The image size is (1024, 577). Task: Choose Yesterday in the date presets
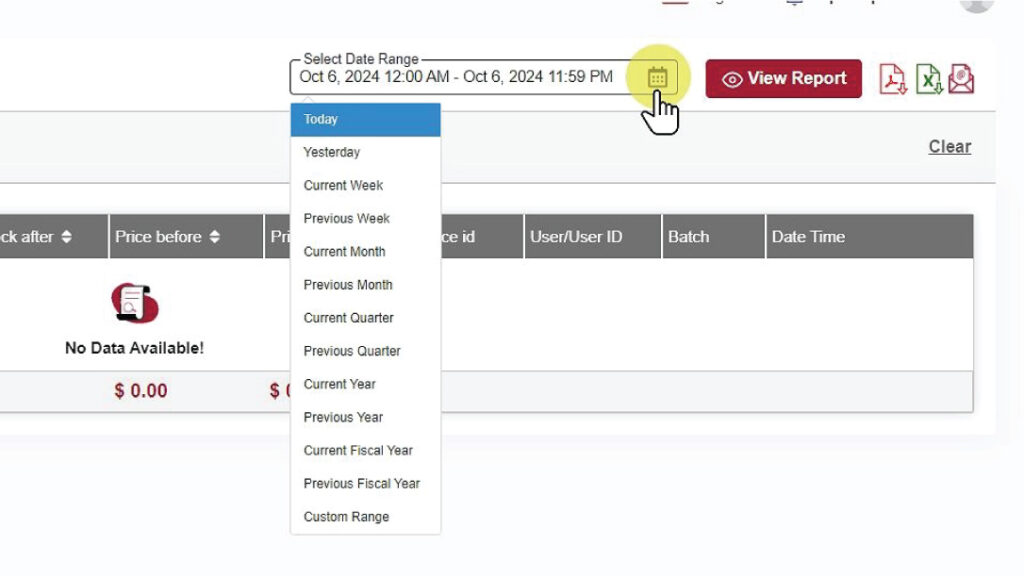[332, 153]
